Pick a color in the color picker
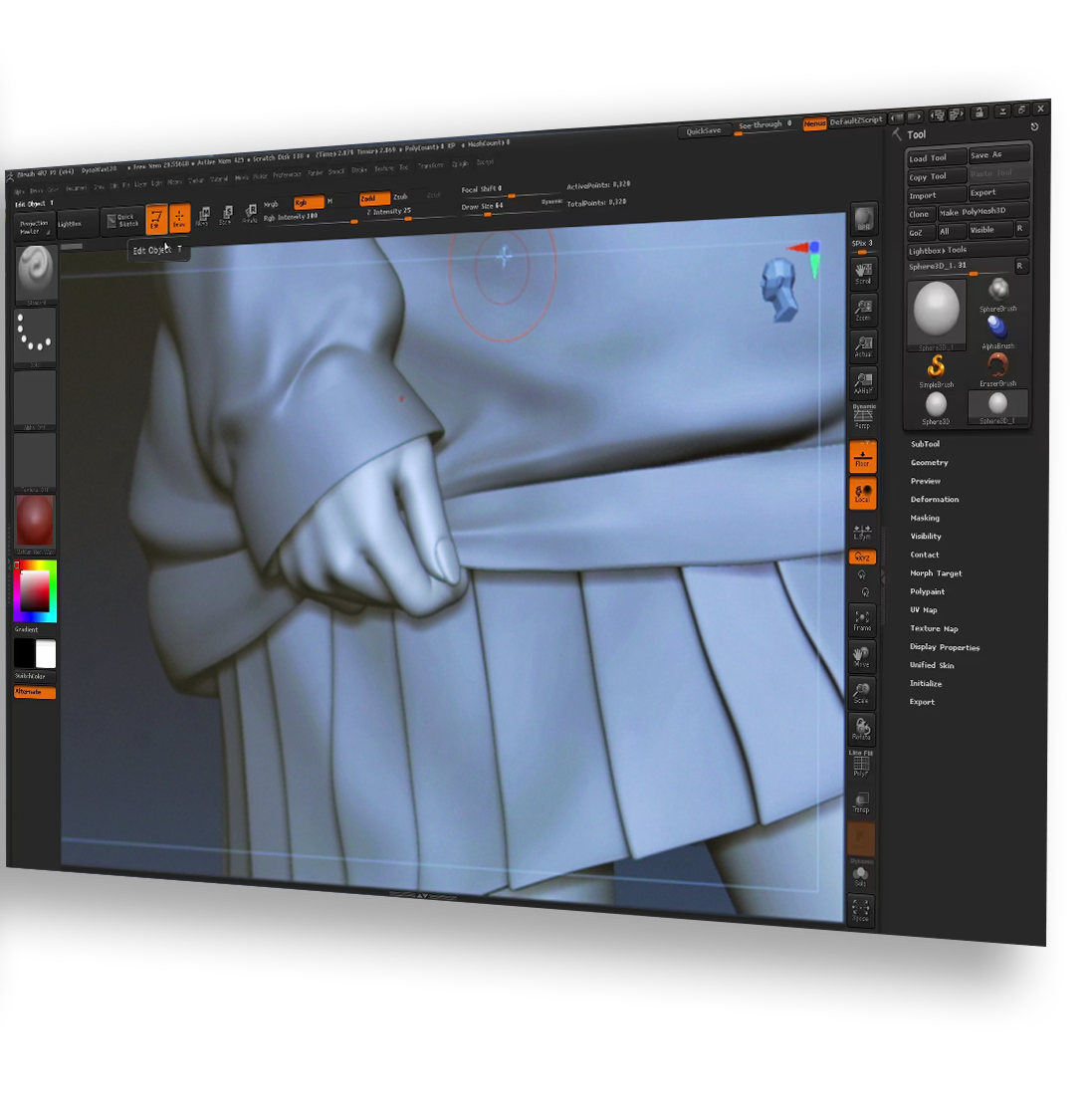This screenshot has width=1090, height=1120. [35, 590]
